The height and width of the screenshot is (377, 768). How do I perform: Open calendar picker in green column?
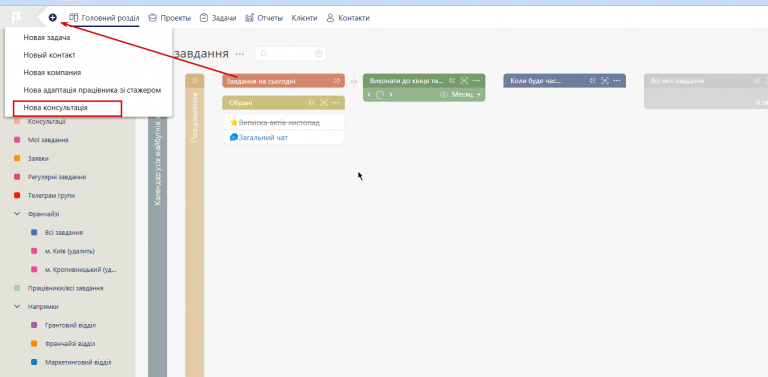[380, 94]
